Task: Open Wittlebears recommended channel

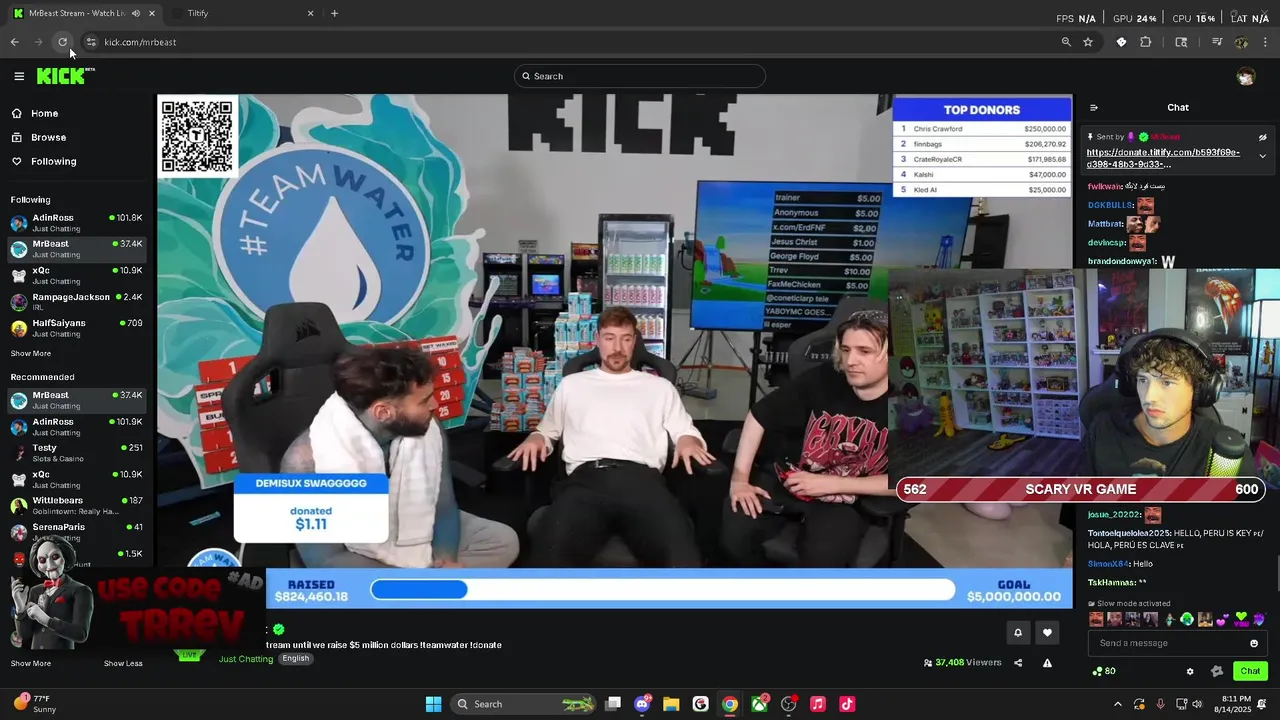Action: (x=77, y=505)
